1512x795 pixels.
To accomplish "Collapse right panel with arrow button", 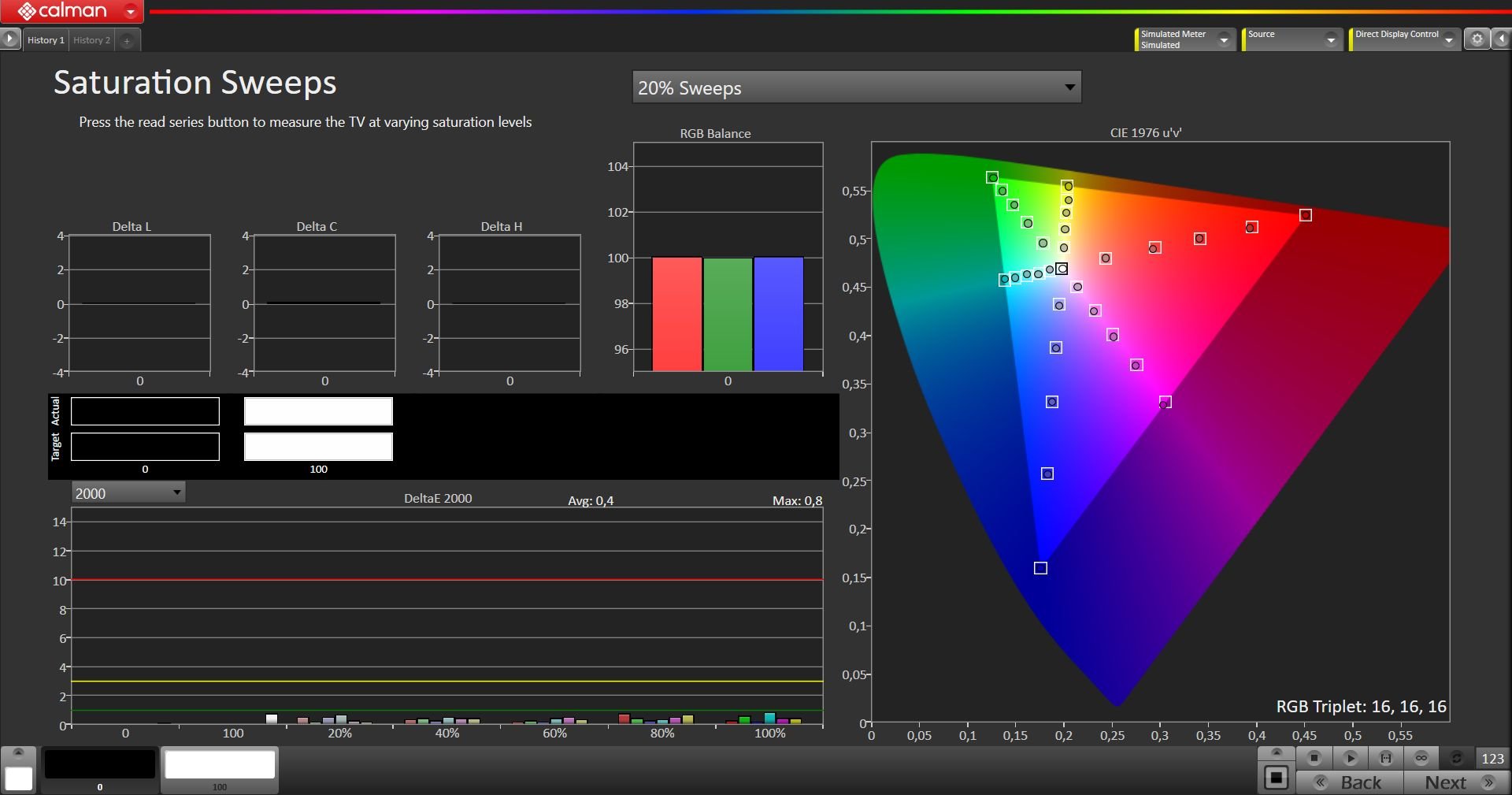I will coord(1502,39).
